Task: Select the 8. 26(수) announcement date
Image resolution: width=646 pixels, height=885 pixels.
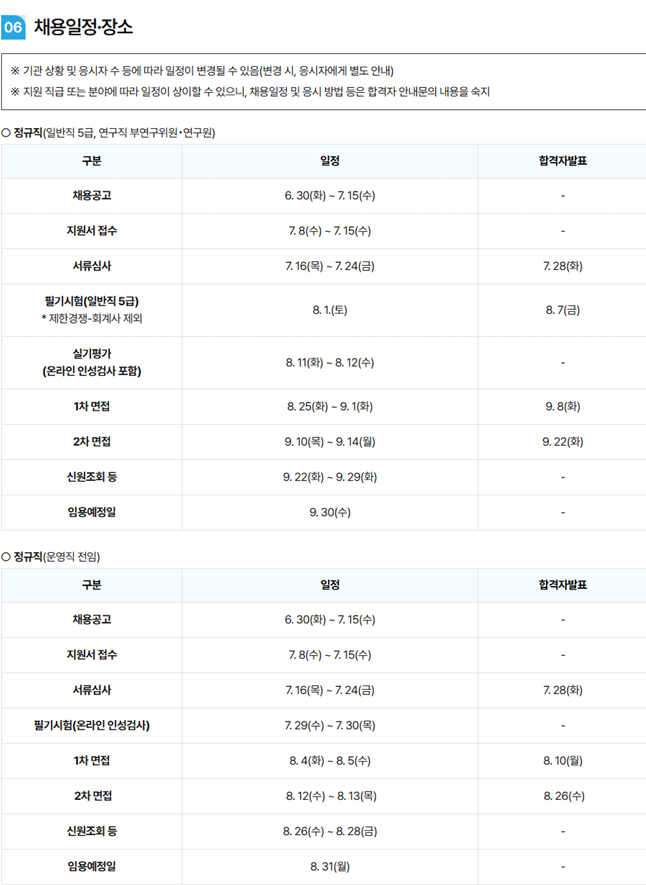Action: pos(564,796)
